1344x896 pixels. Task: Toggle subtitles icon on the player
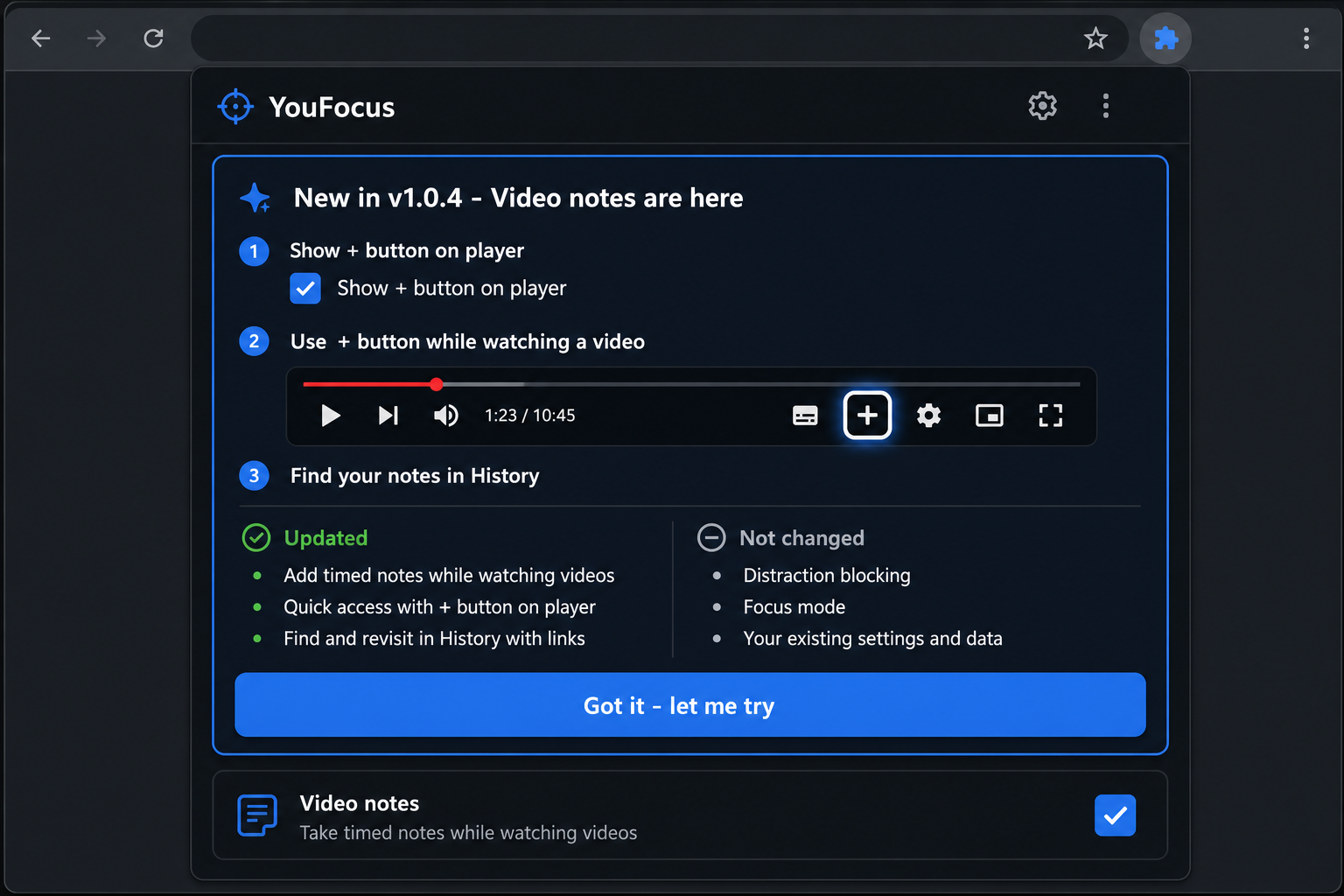coord(805,416)
